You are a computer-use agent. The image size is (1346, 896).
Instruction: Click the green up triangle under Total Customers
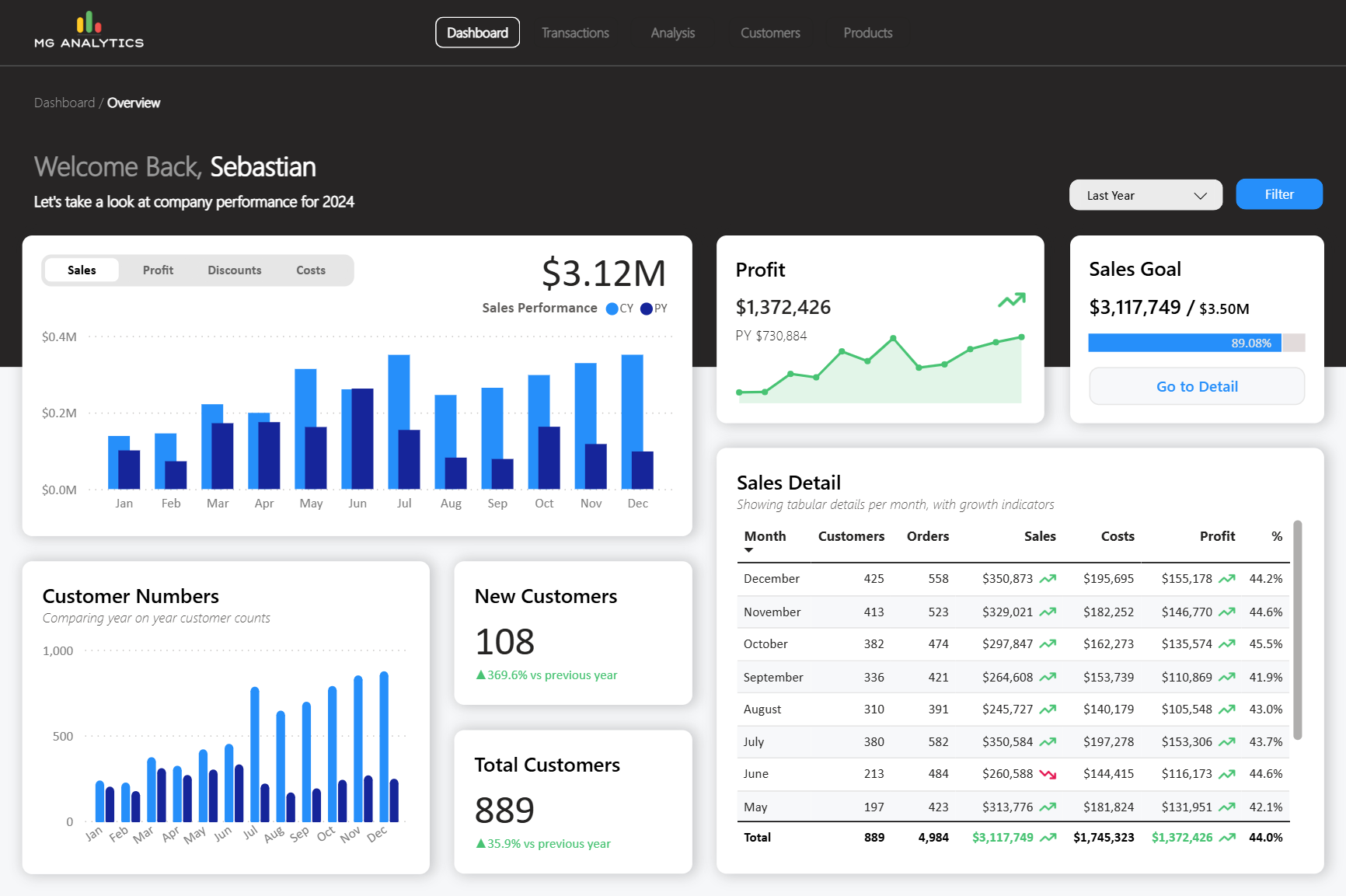pos(480,844)
